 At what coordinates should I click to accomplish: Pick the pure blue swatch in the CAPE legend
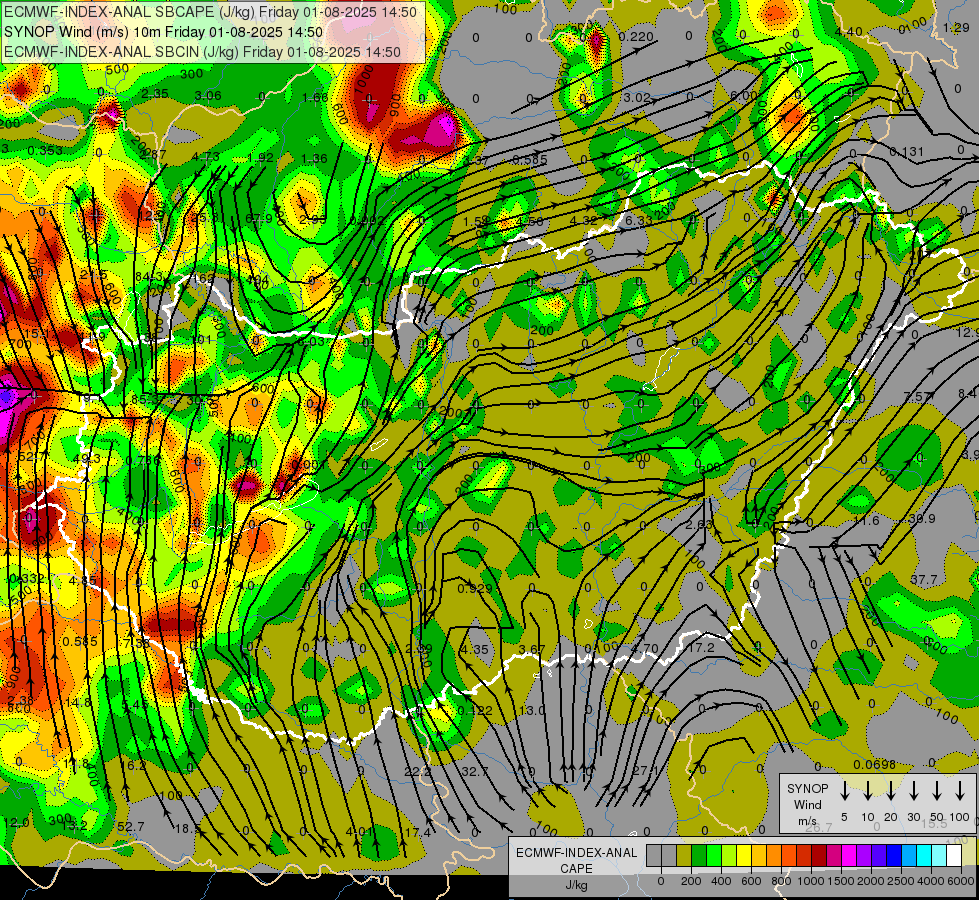pyautogui.click(x=893, y=856)
